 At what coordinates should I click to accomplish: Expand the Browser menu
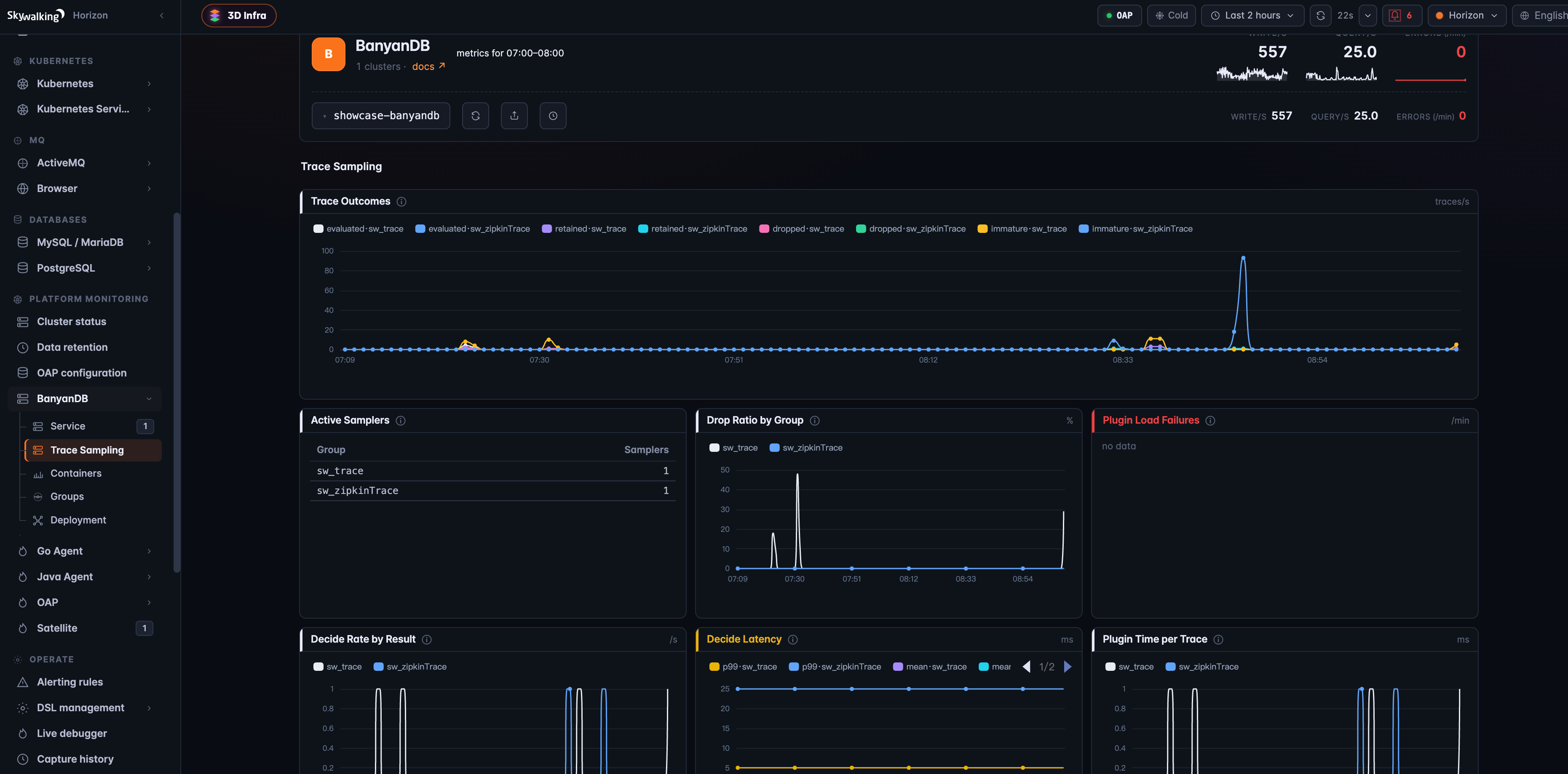coord(85,189)
